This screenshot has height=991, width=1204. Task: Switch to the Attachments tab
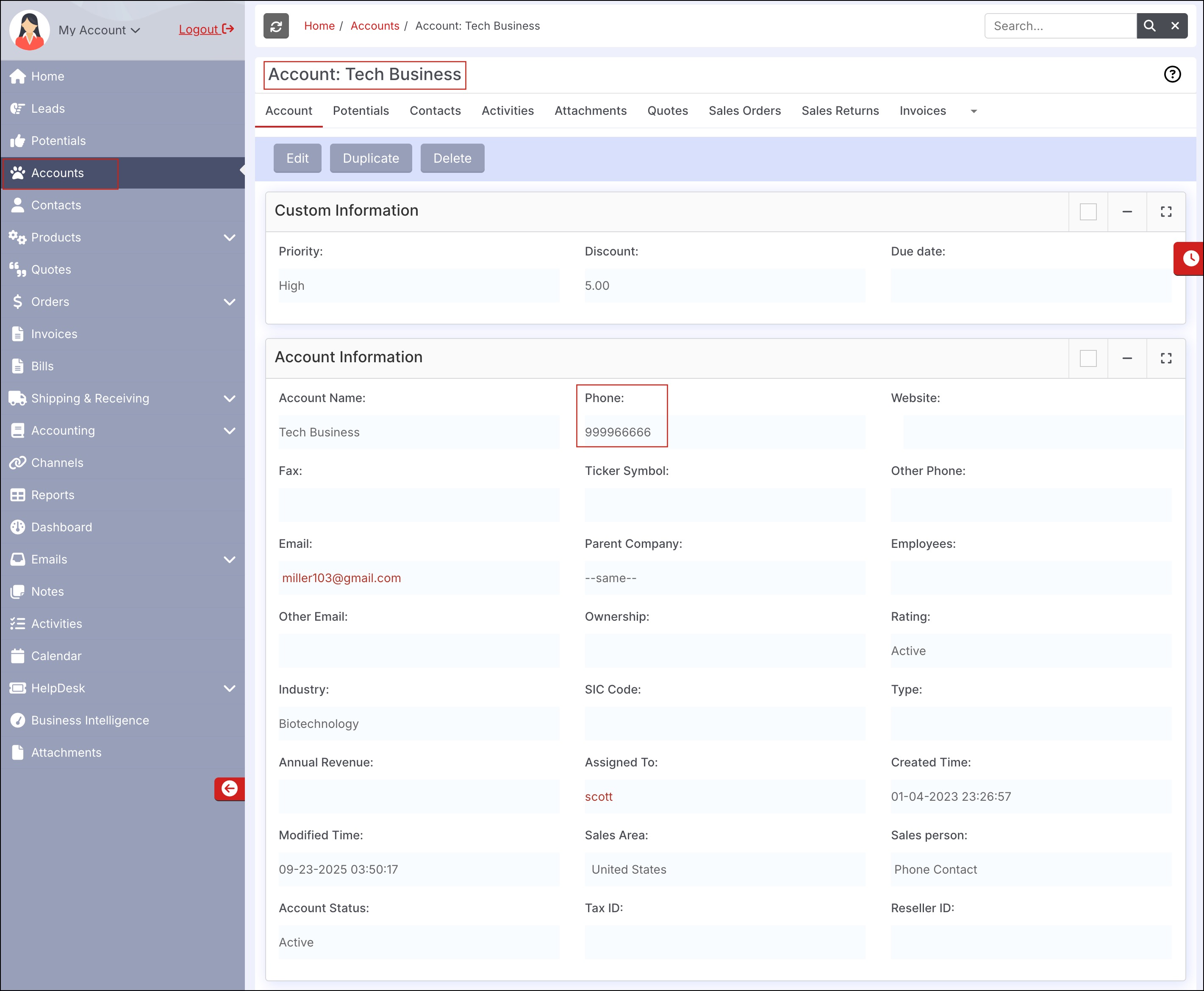pyautogui.click(x=590, y=111)
